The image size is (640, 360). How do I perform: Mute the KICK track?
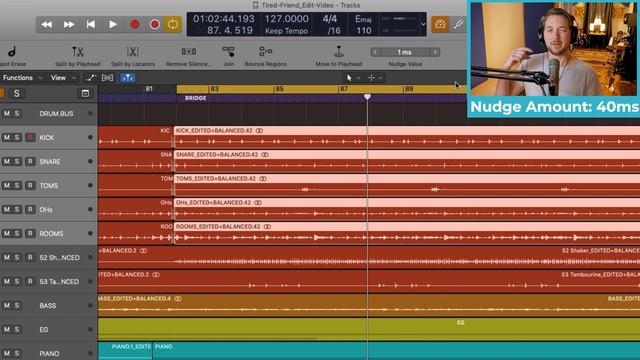(7, 138)
